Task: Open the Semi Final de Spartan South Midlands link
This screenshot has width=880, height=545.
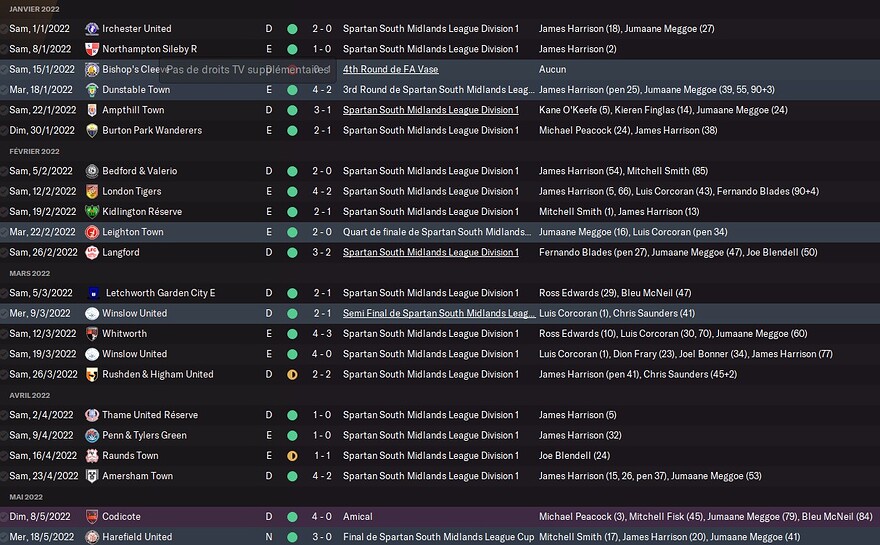Action: (439, 313)
